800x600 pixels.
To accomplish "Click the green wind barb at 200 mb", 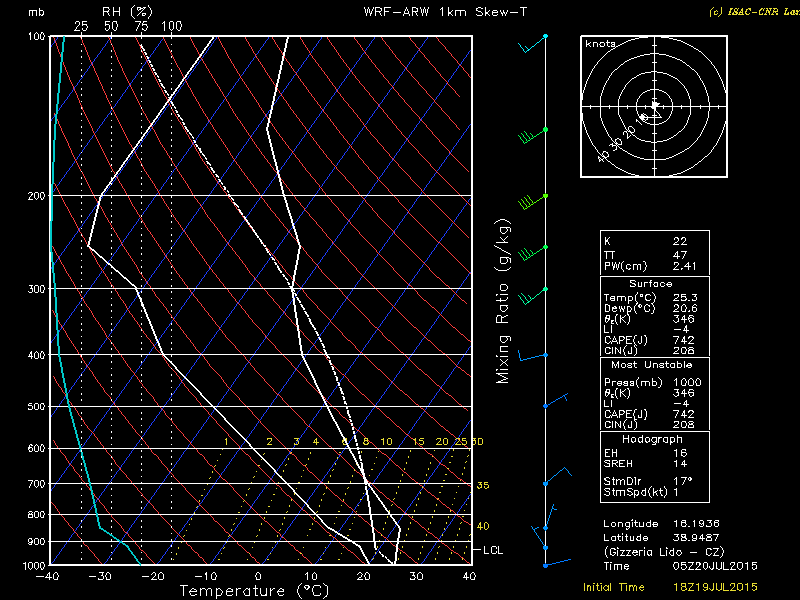I will pyautogui.click(x=533, y=201).
